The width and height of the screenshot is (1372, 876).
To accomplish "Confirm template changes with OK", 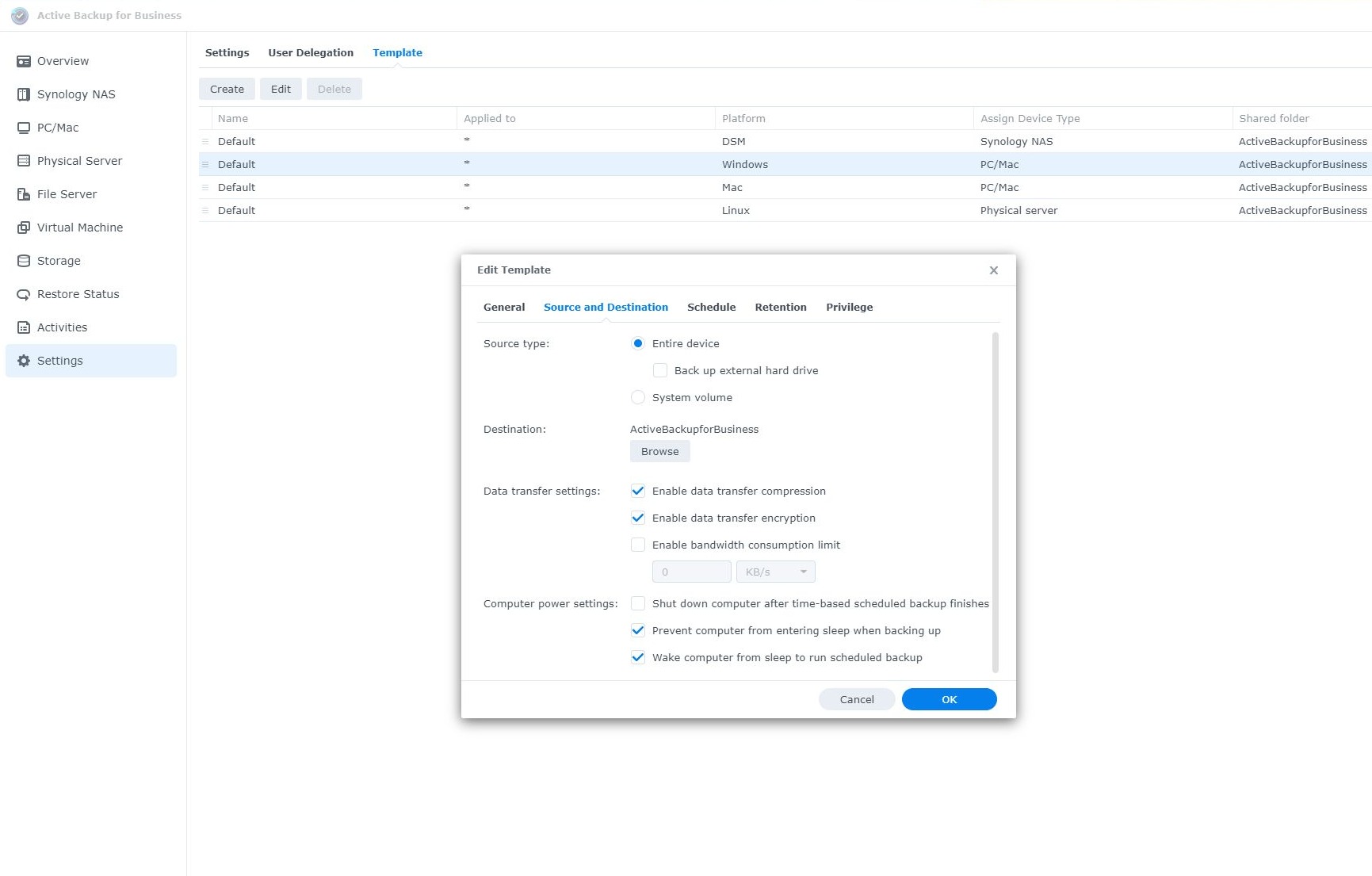I will (949, 699).
